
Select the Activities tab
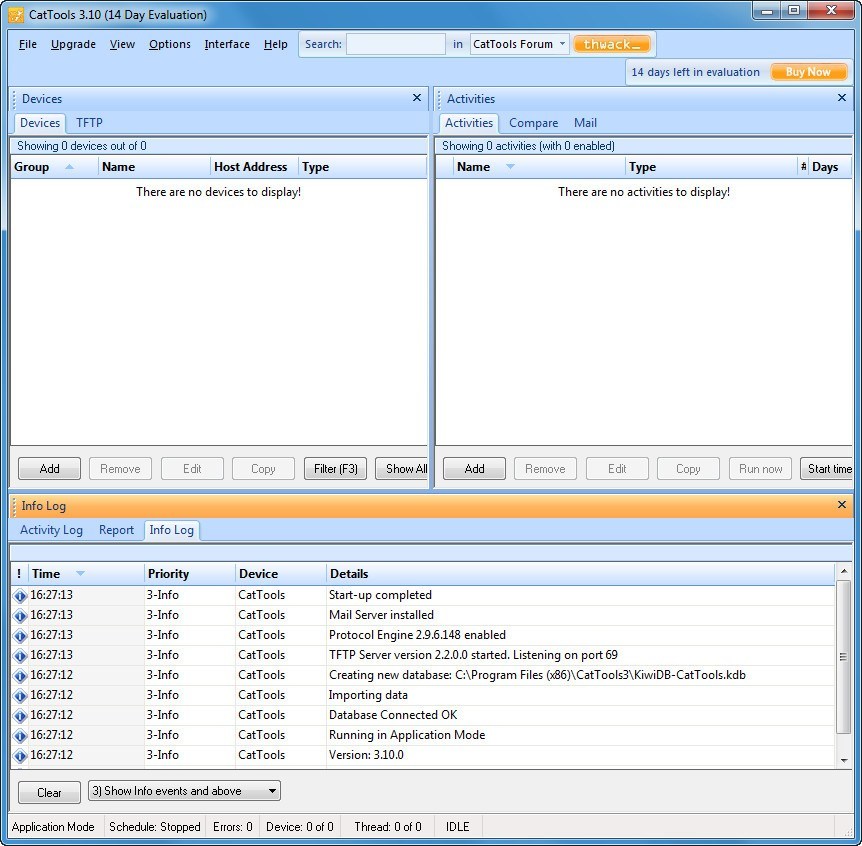coord(468,123)
